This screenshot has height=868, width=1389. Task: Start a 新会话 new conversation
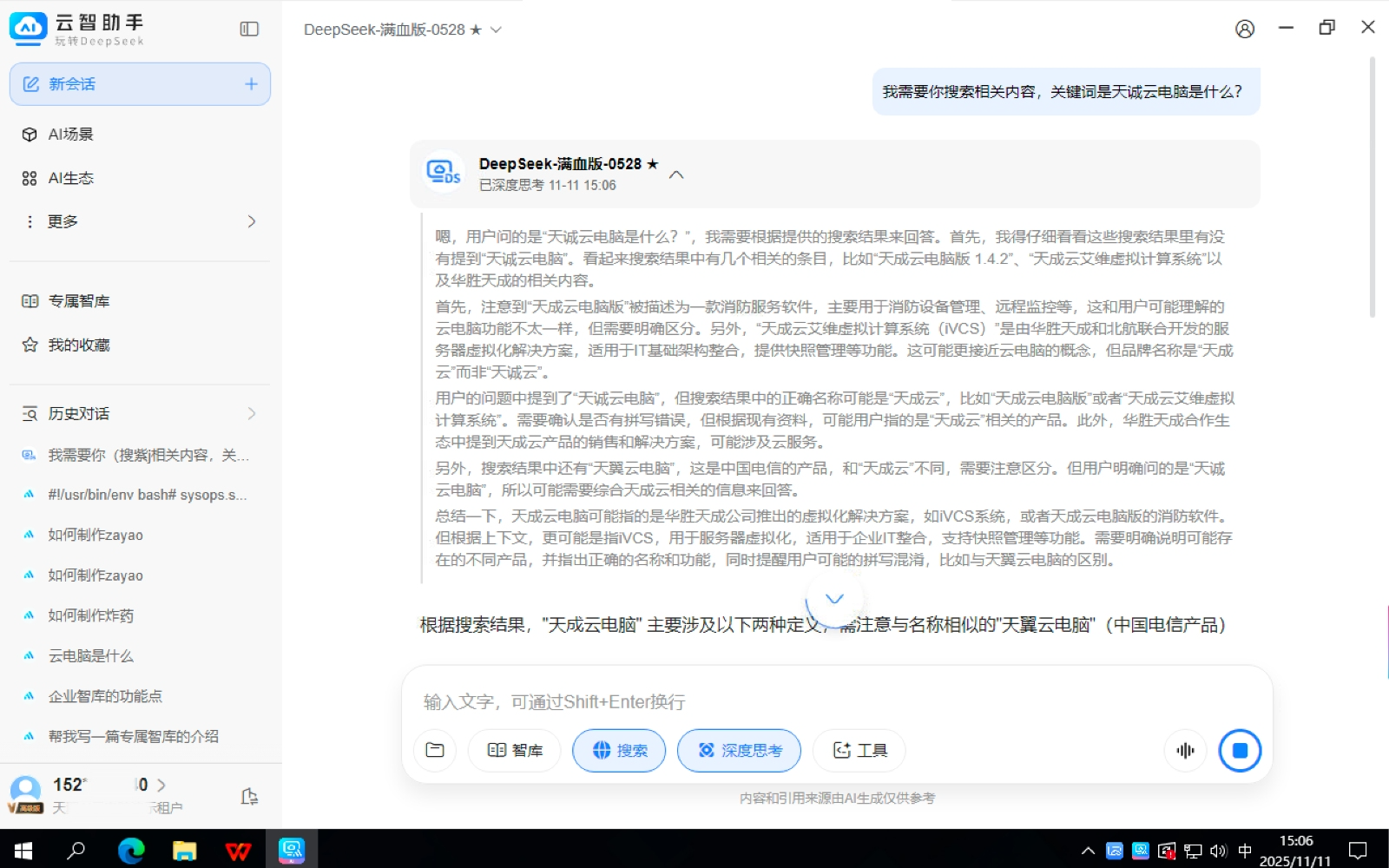[x=140, y=84]
